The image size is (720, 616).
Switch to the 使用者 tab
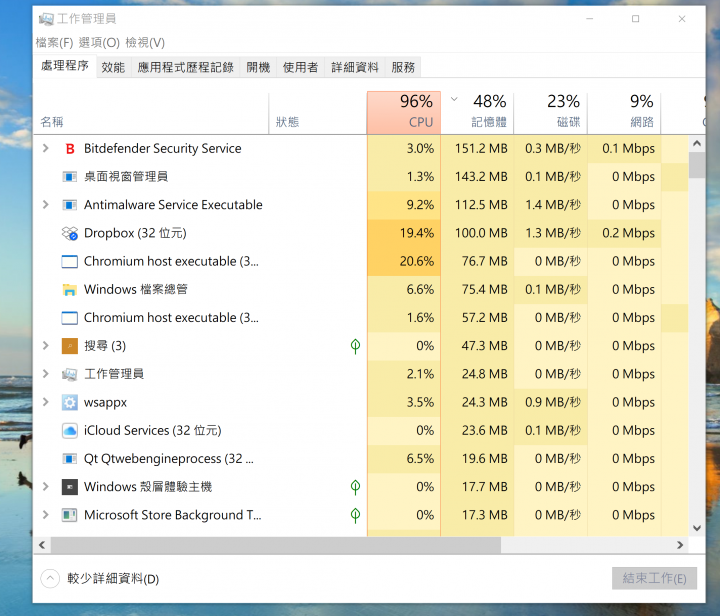point(300,67)
